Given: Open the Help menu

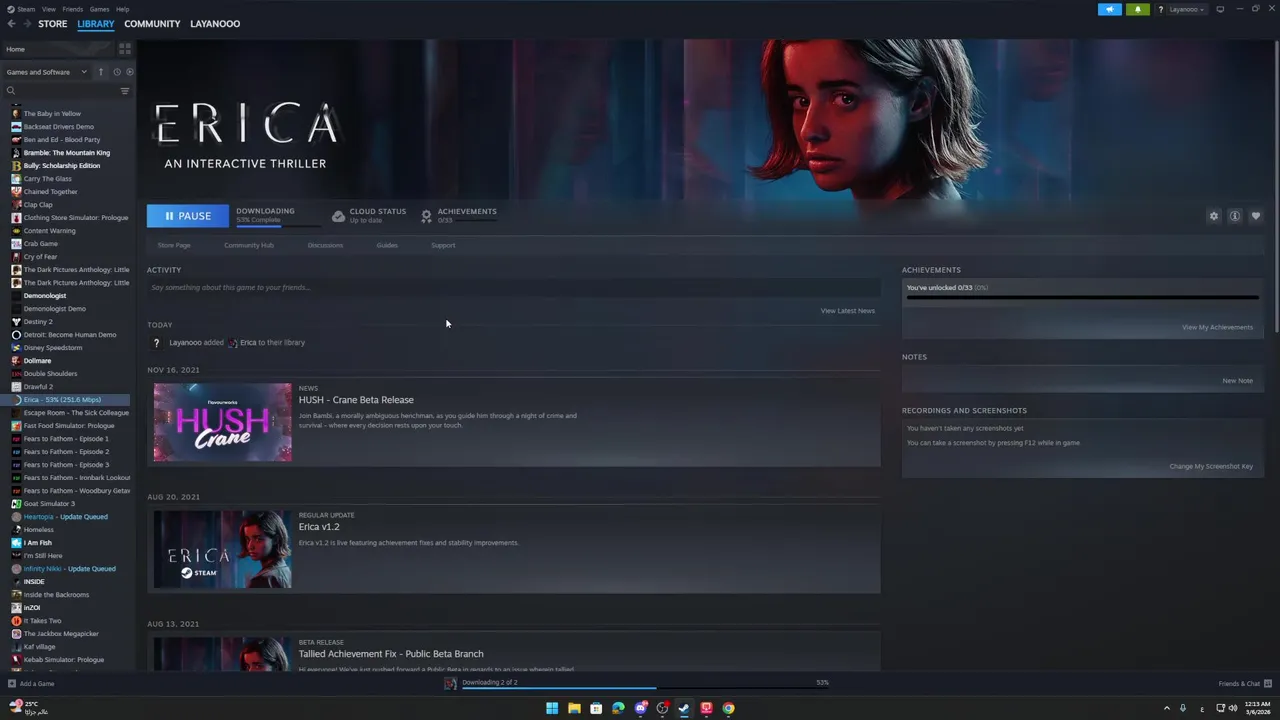Looking at the screenshot, I should 122,9.
